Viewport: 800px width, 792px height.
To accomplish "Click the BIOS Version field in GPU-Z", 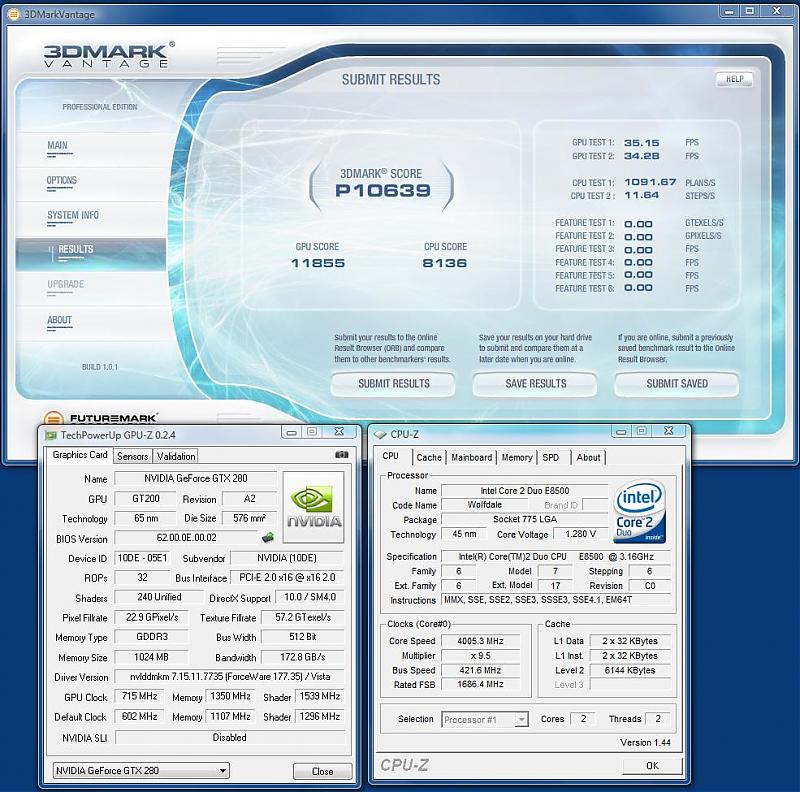I will pyautogui.click(x=186, y=537).
